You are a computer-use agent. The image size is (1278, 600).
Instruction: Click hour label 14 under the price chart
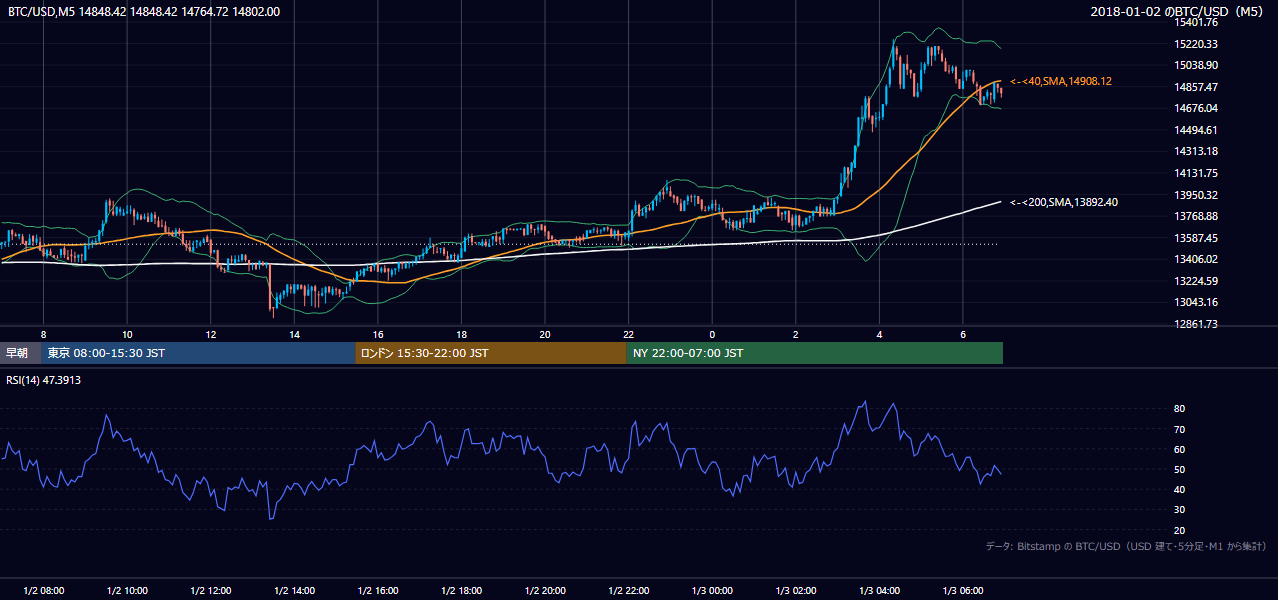(x=294, y=334)
